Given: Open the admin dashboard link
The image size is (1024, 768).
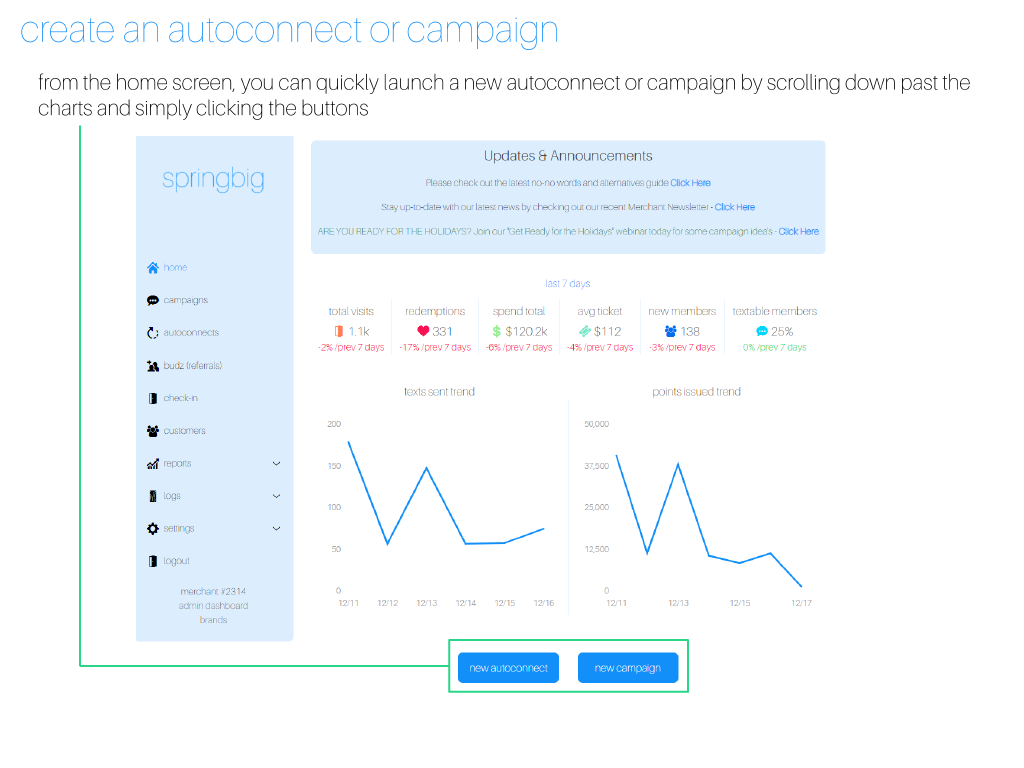Looking at the screenshot, I should tap(213, 606).
